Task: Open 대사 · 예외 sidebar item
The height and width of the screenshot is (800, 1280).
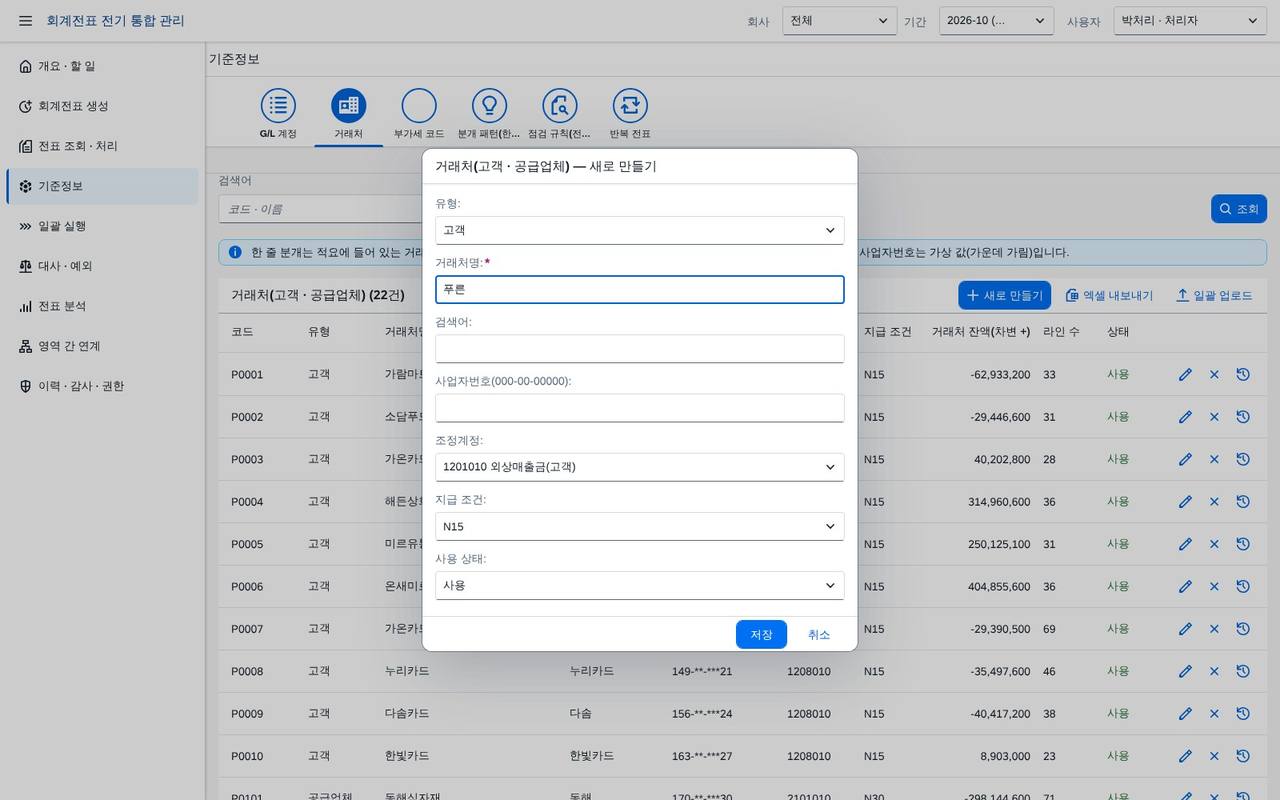Action: click(102, 266)
